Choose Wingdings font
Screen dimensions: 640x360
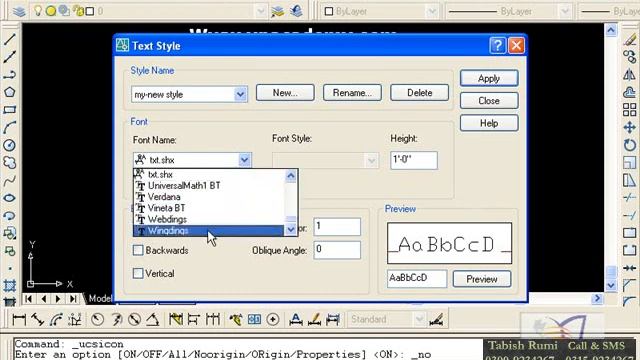click(x=209, y=231)
